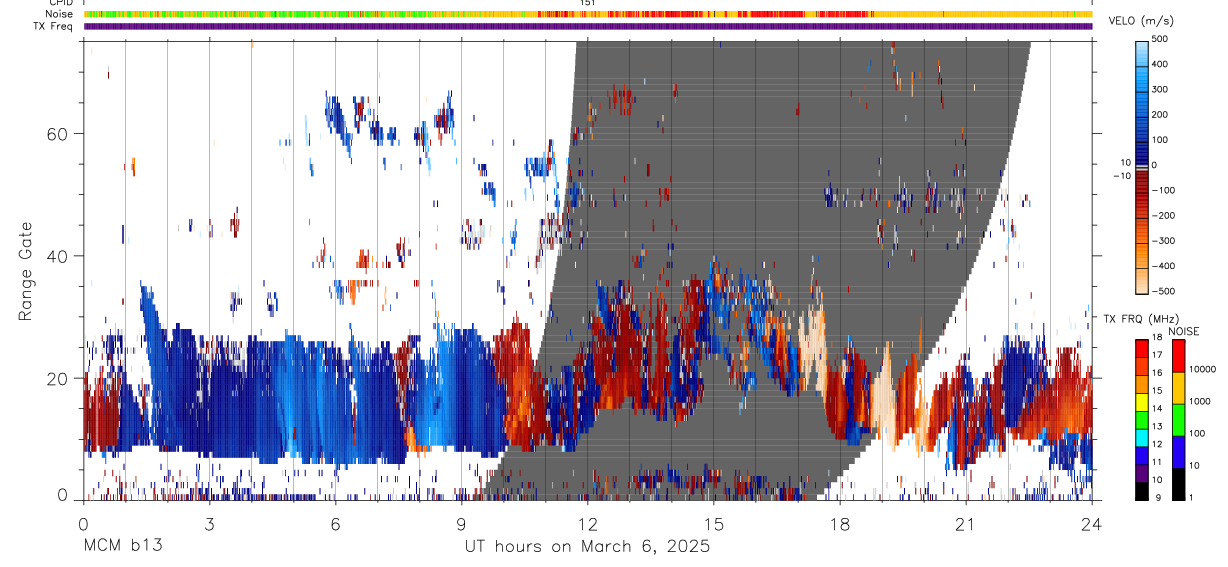Click the green swatch in TX FRQ legend

(1141, 418)
